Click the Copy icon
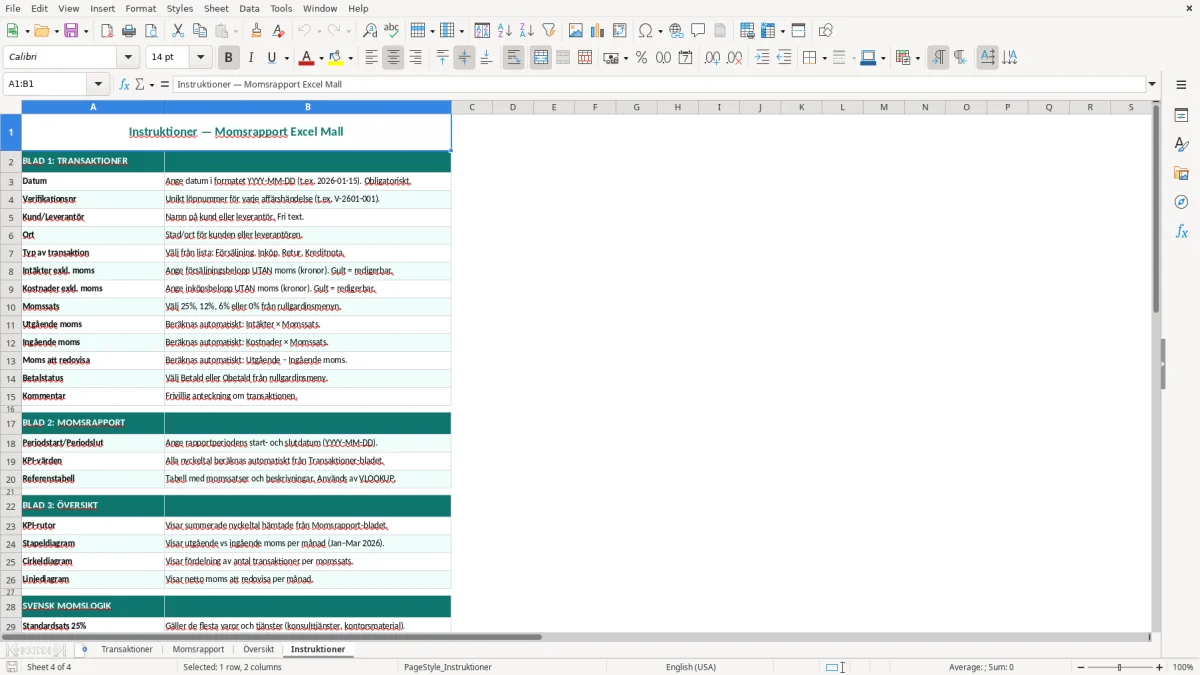The width and height of the screenshot is (1200, 675). pos(200,31)
